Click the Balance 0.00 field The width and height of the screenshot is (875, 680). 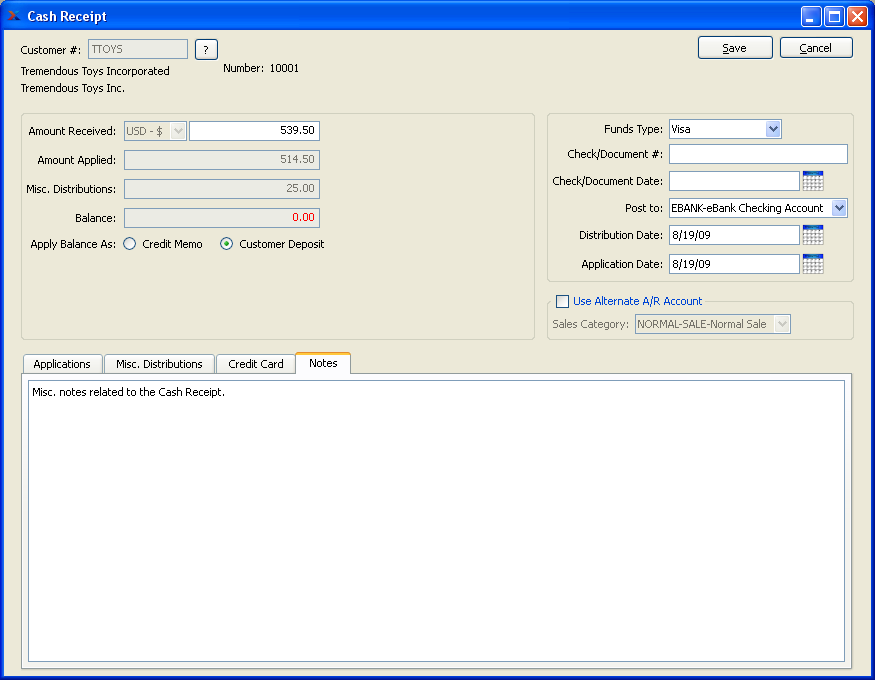point(222,218)
